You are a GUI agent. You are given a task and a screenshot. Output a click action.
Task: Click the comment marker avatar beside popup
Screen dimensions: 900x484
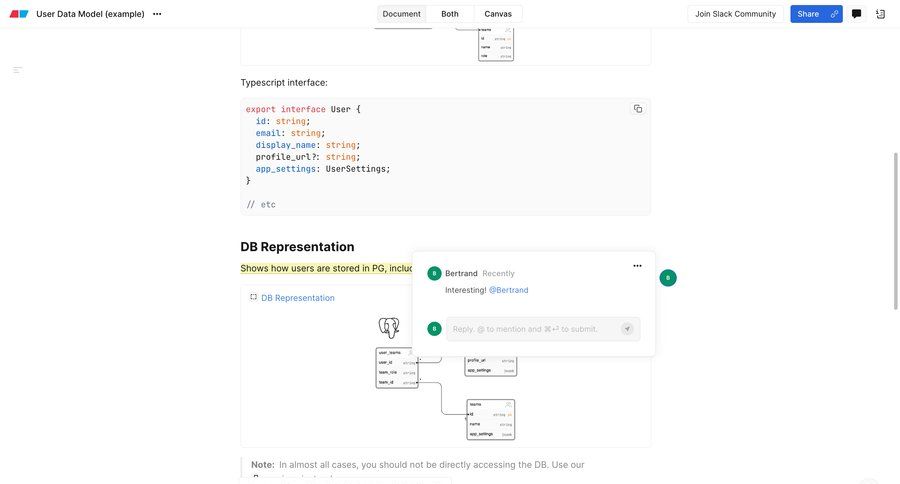pos(668,278)
